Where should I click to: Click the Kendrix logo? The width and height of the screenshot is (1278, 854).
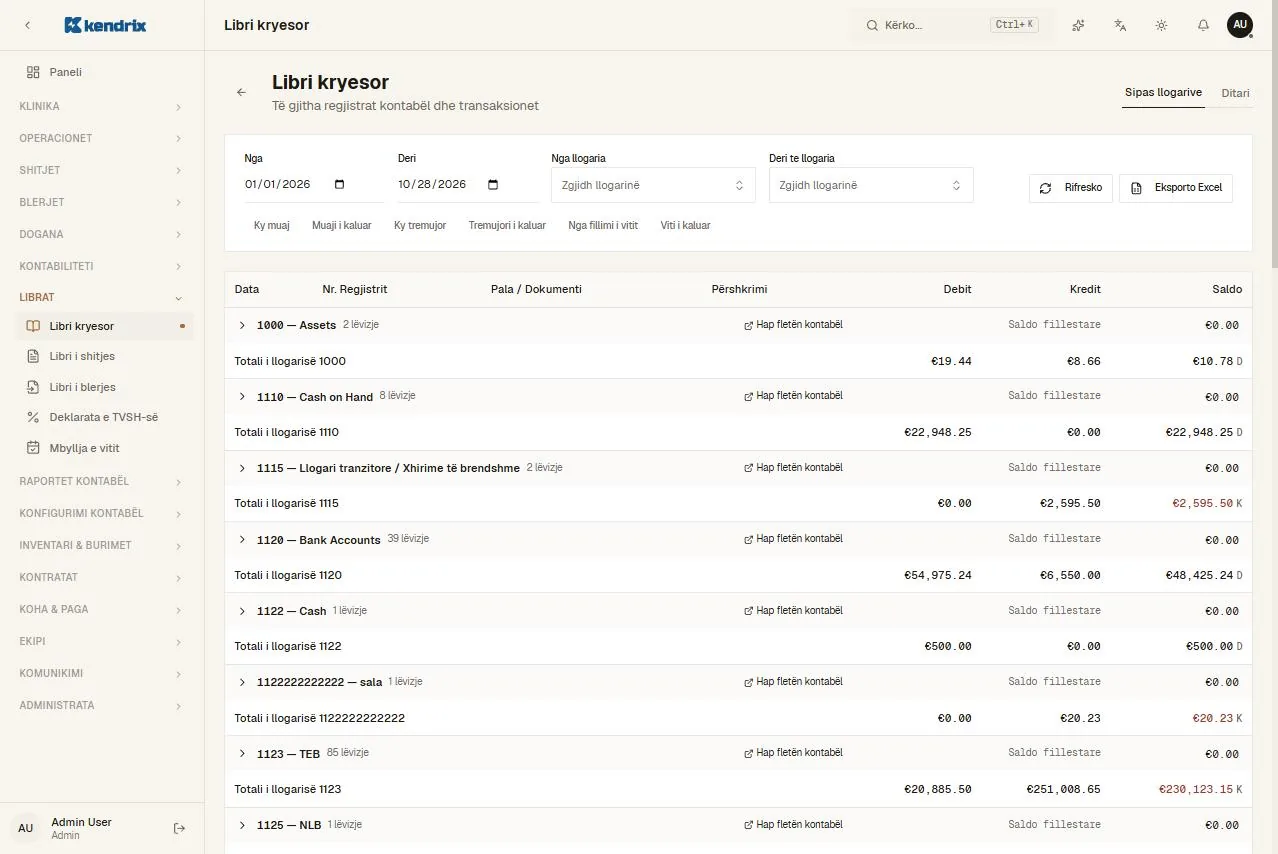click(x=105, y=25)
